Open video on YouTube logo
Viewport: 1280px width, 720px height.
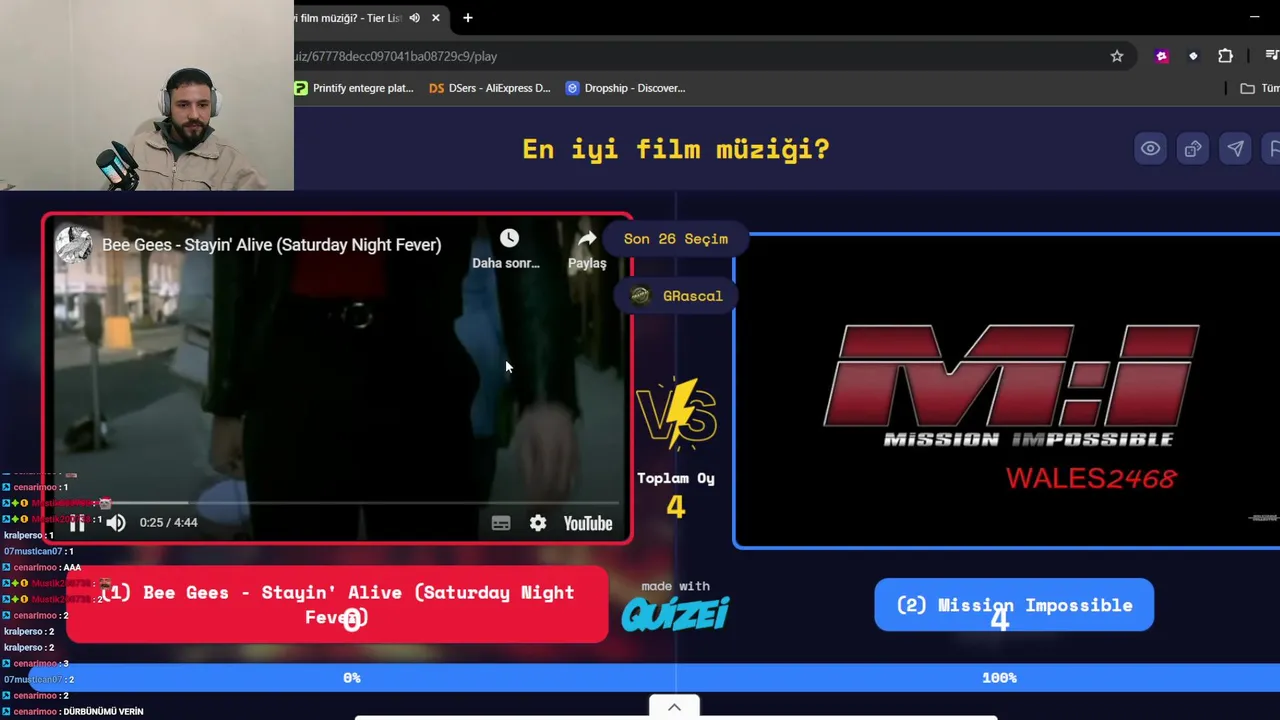(588, 523)
